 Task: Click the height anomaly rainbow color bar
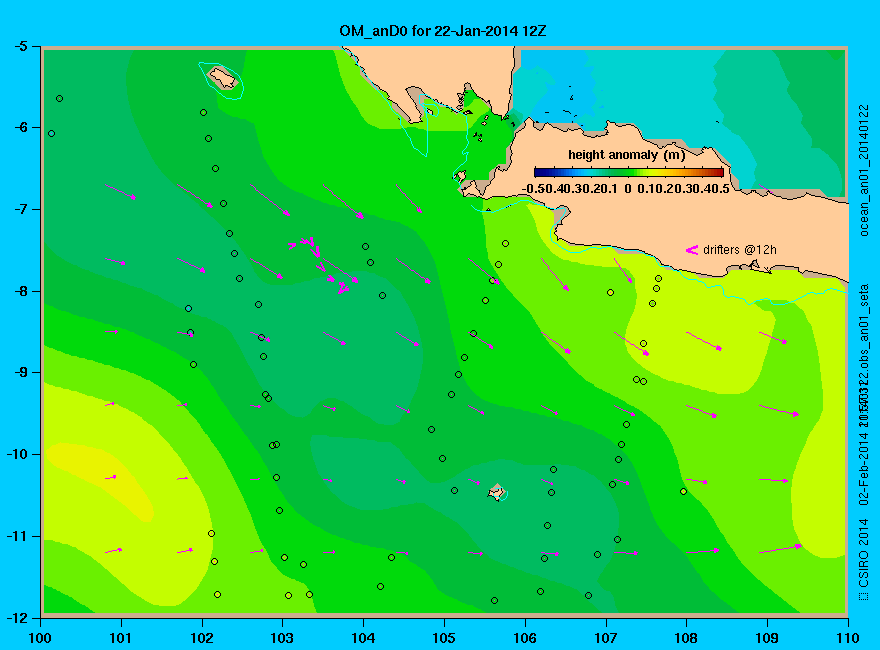(629, 172)
